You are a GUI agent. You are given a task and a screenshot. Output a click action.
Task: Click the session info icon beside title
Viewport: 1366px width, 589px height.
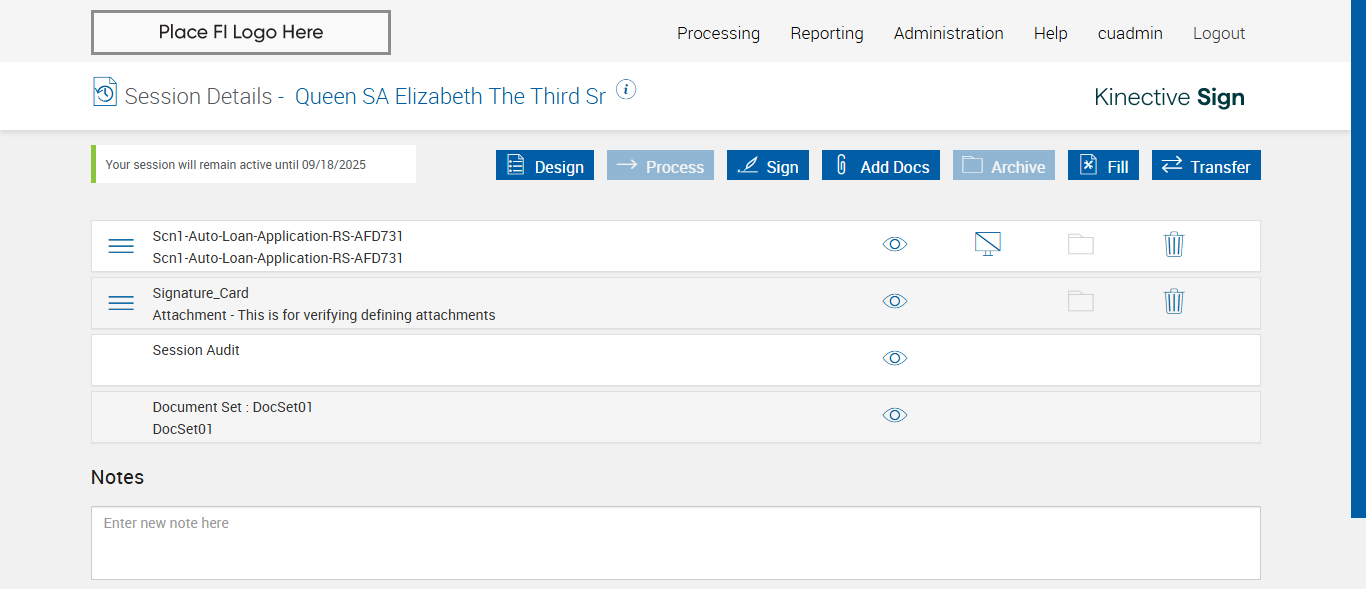point(626,90)
